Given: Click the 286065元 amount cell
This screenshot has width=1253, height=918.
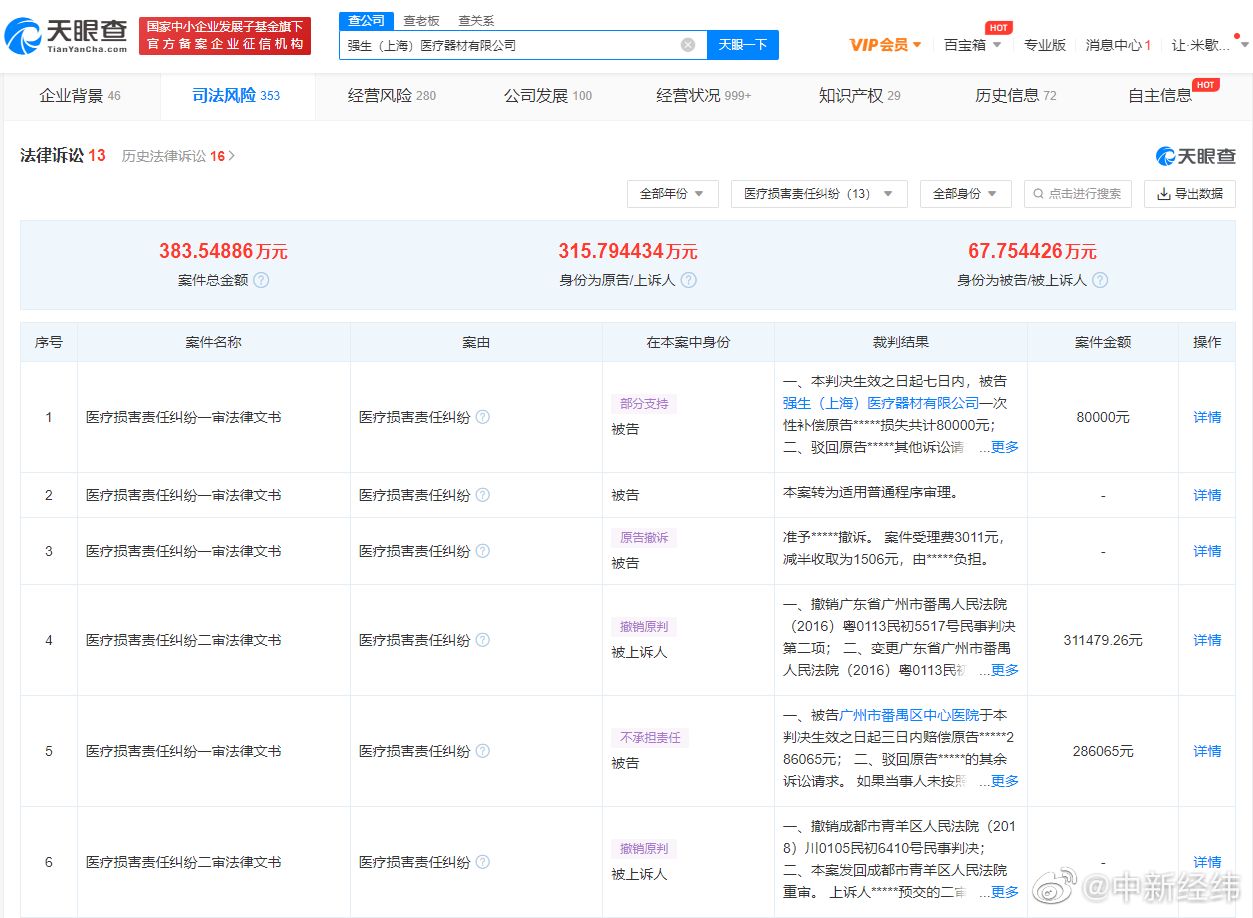Looking at the screenshot, I should (x=1103, y=751).
